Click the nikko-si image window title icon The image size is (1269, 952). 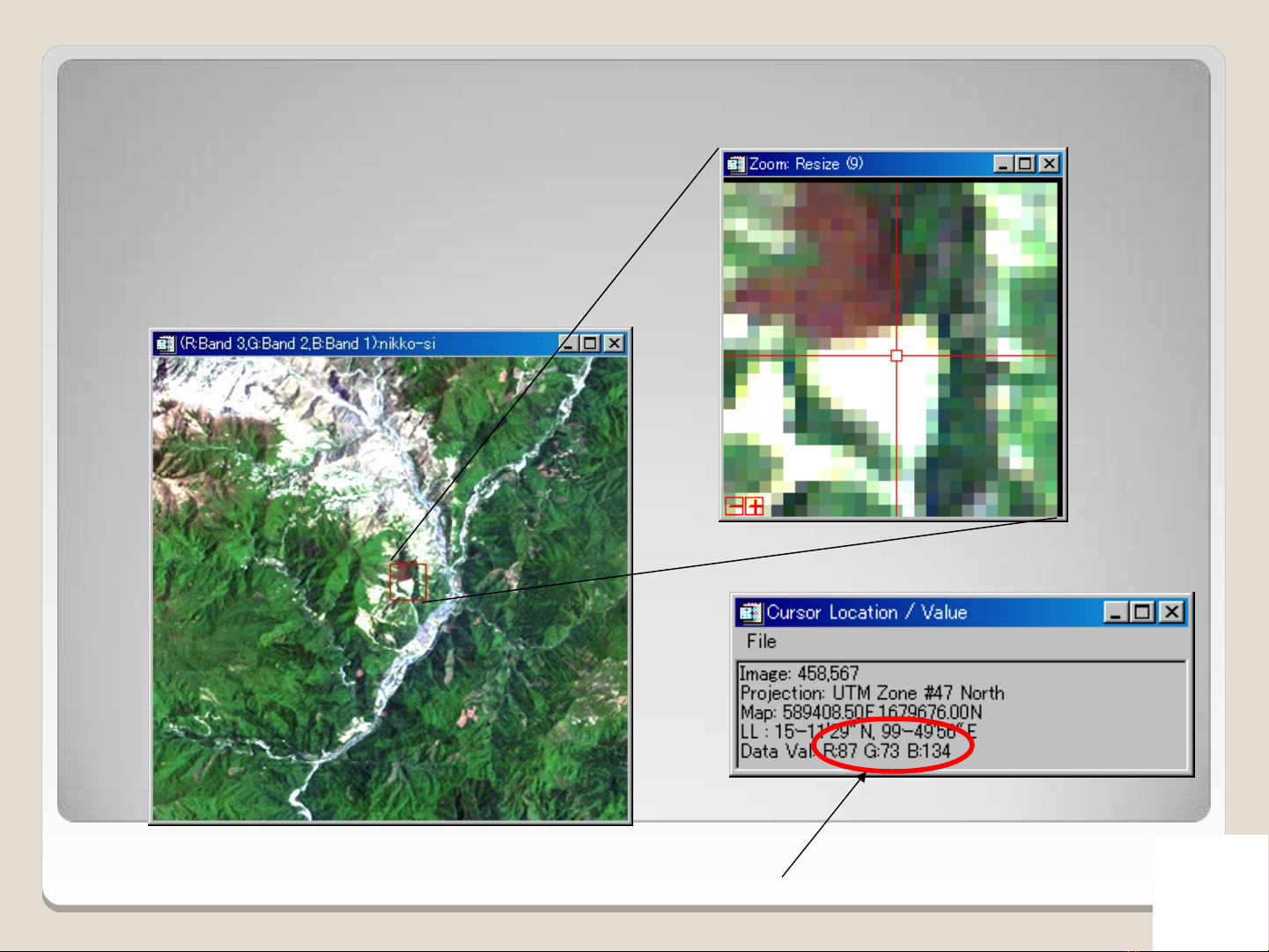pos(165,343)
